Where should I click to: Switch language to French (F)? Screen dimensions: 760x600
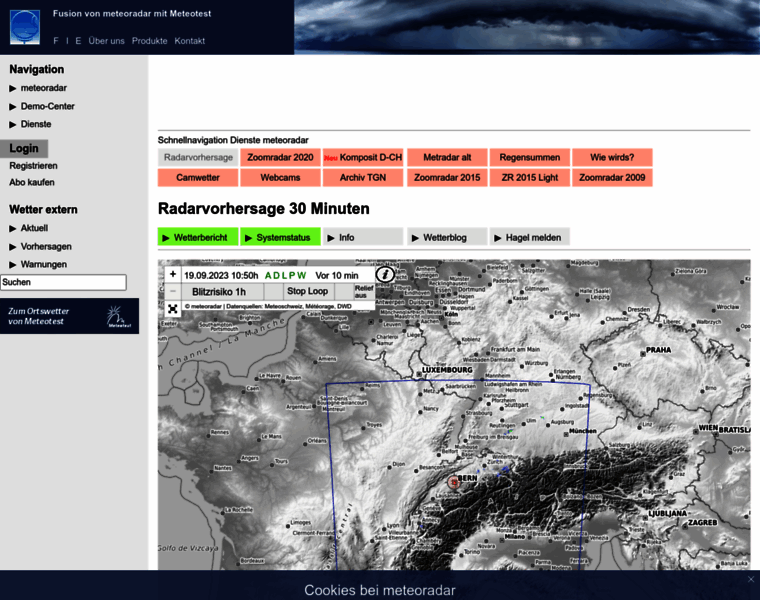point(56,41)
